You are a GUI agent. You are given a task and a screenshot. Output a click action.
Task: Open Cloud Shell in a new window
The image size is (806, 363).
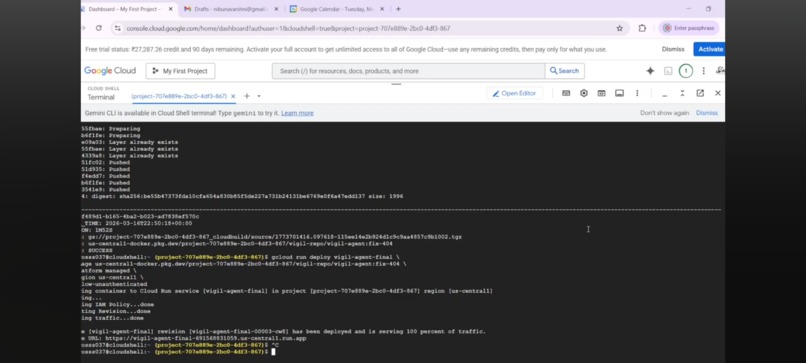700,93
